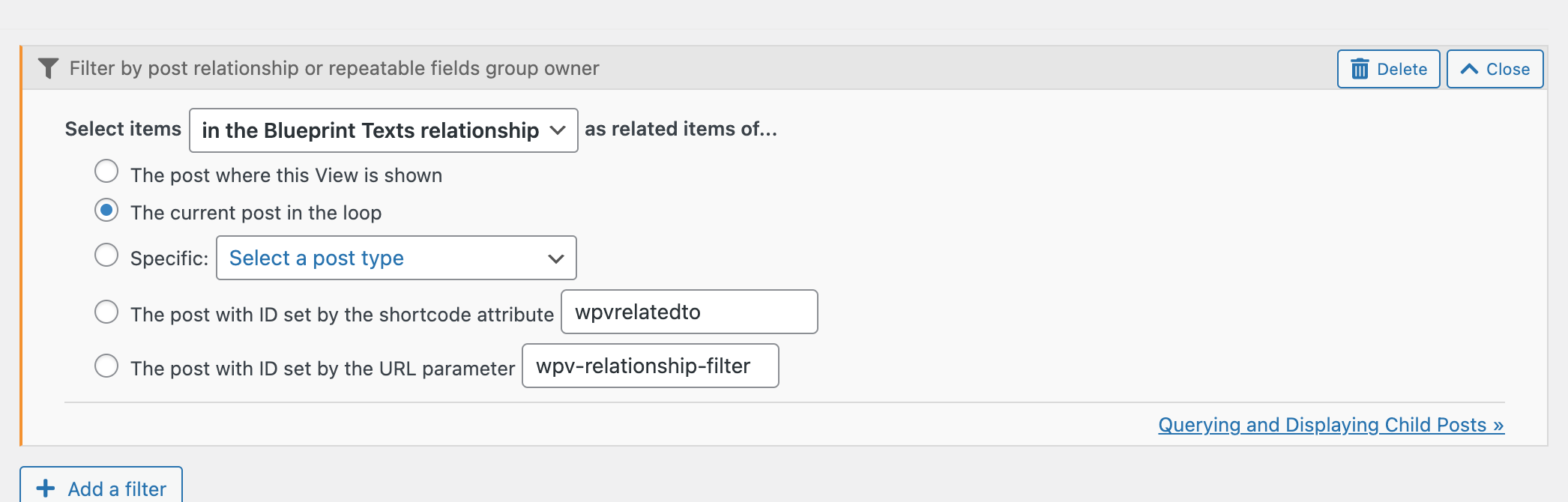Focus the wpvrelatedto shortcode attribute field
The image size is (1568, 502).
[690, 312]
